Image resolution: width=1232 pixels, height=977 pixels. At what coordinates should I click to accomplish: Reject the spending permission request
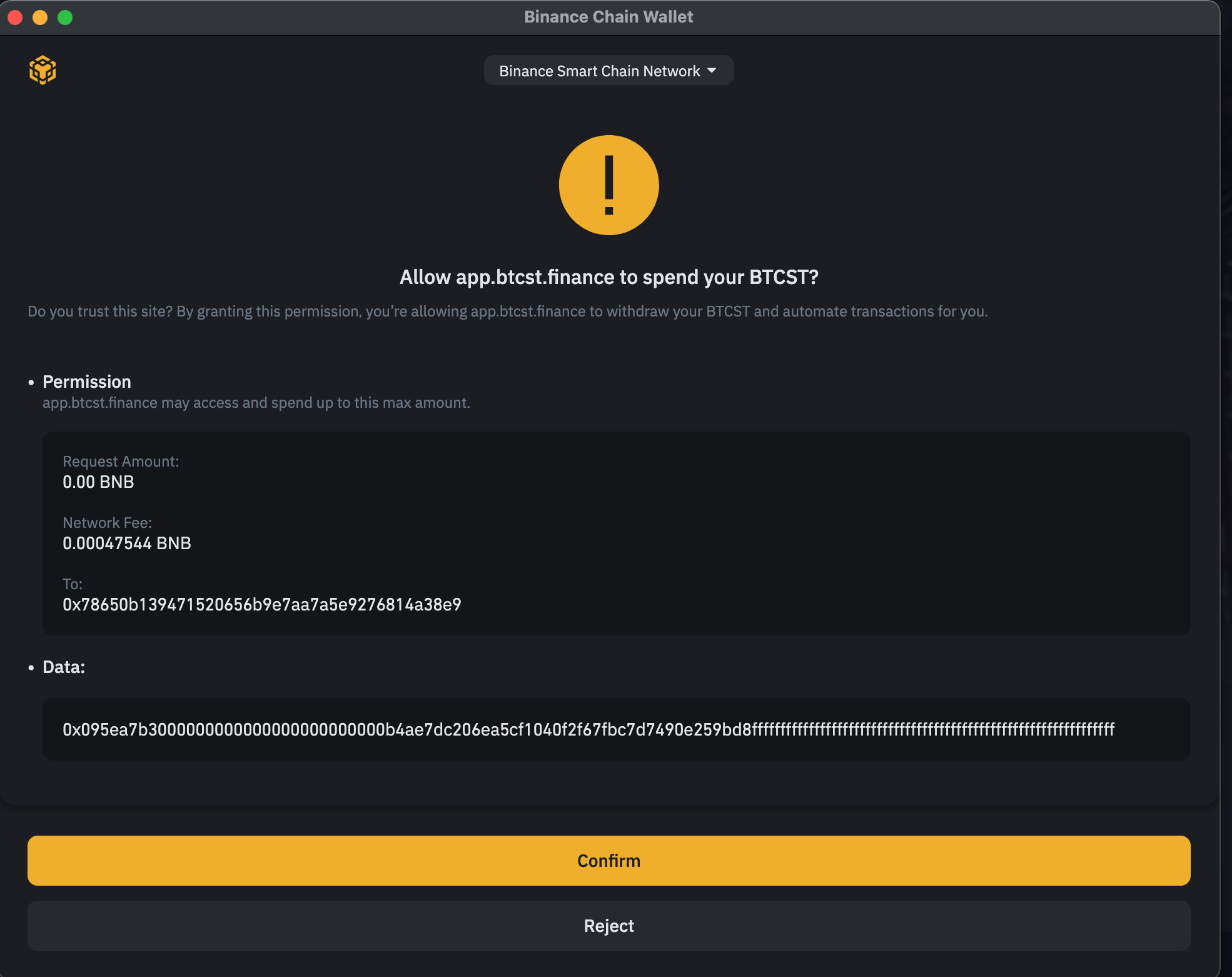point(608,926)
